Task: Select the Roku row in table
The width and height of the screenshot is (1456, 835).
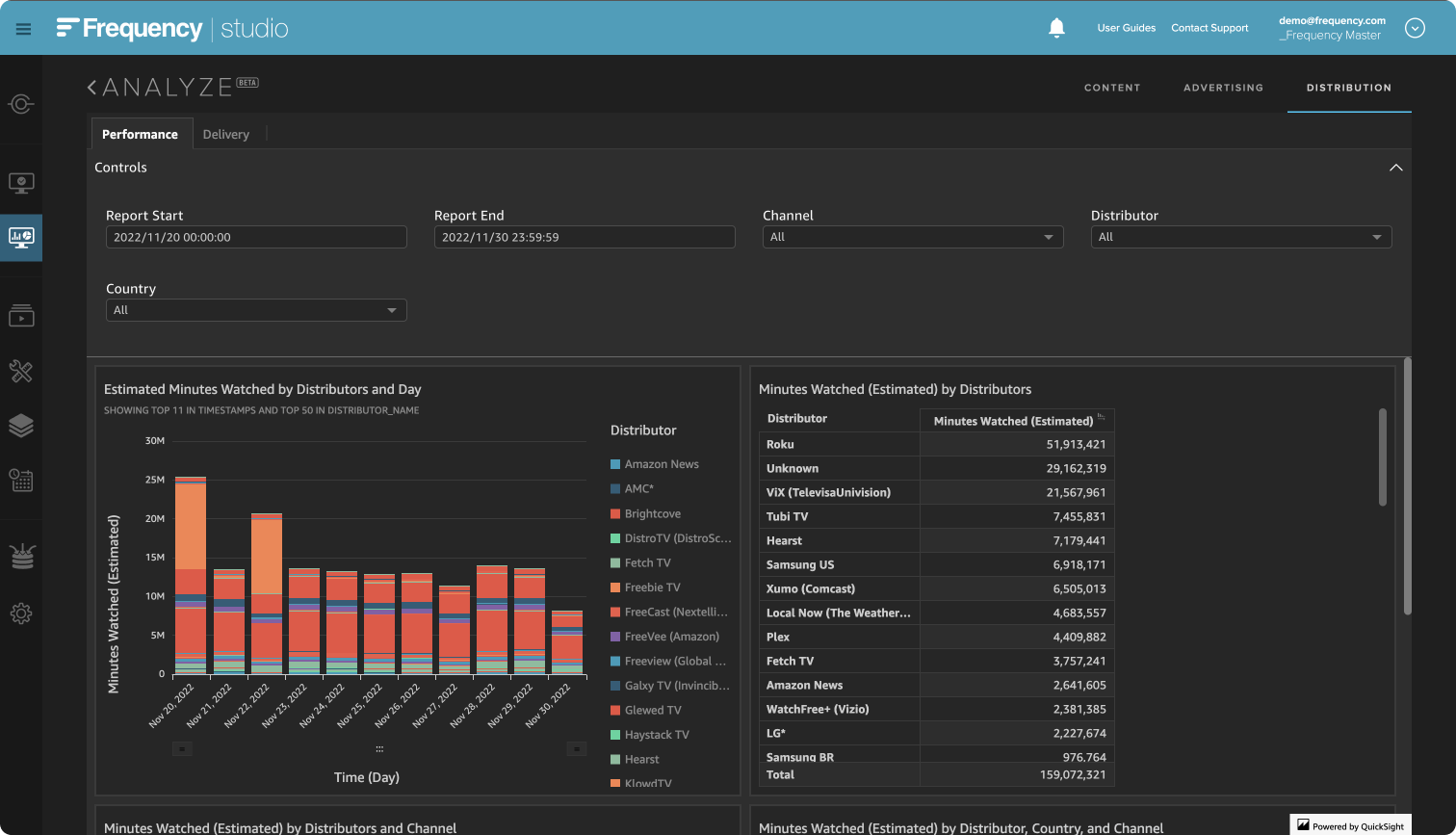Action: [936, 445]
